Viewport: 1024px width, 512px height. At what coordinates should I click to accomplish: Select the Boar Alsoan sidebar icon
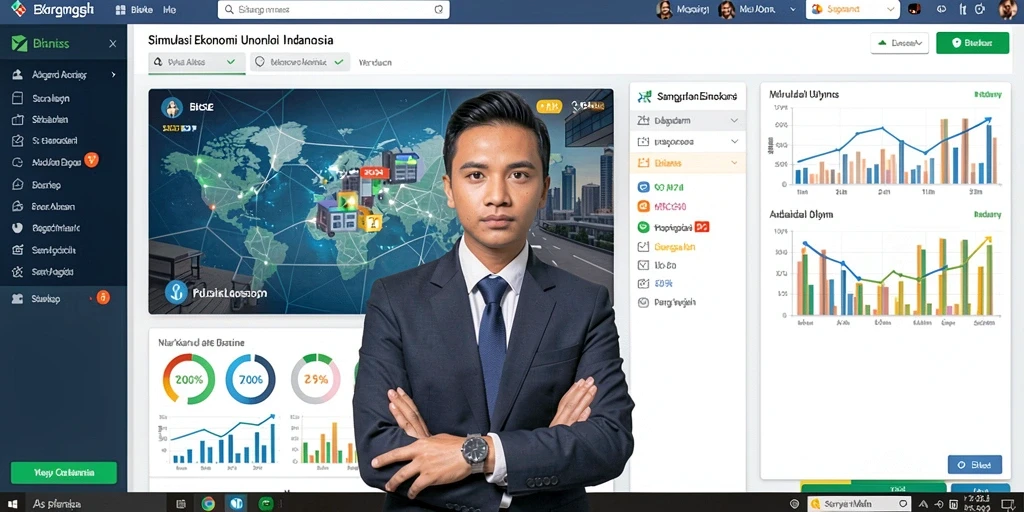[18, 206]
